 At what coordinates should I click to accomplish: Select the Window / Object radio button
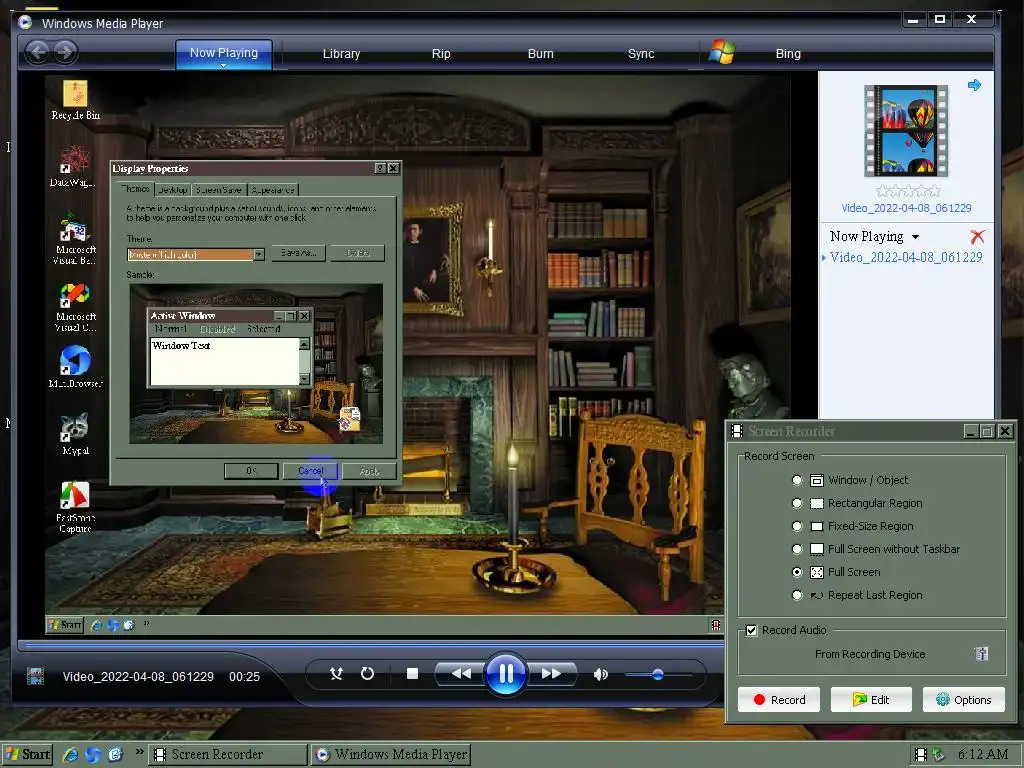point(797,480)
